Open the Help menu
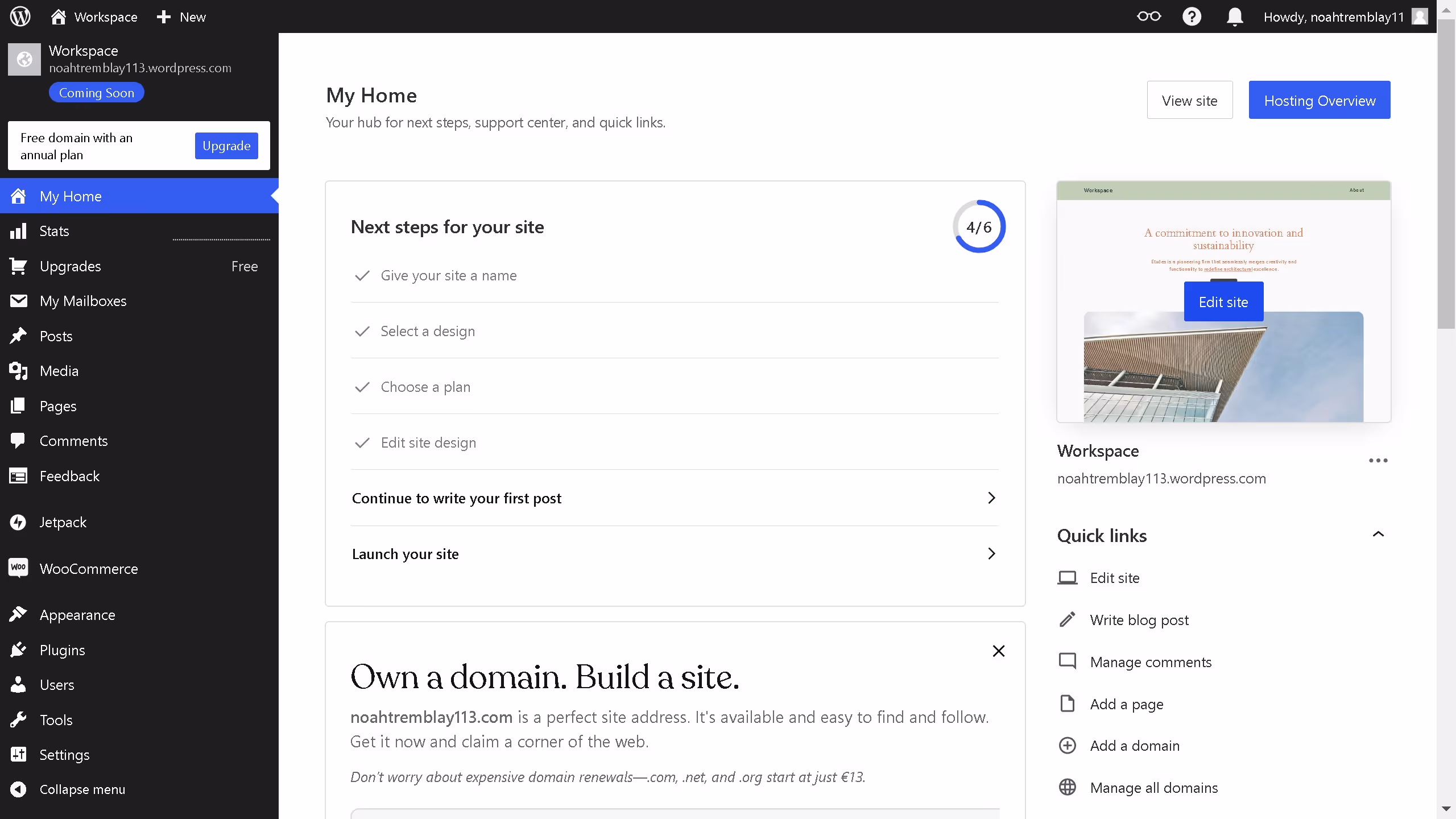1456x819 pixels. tap(1192, 16)
